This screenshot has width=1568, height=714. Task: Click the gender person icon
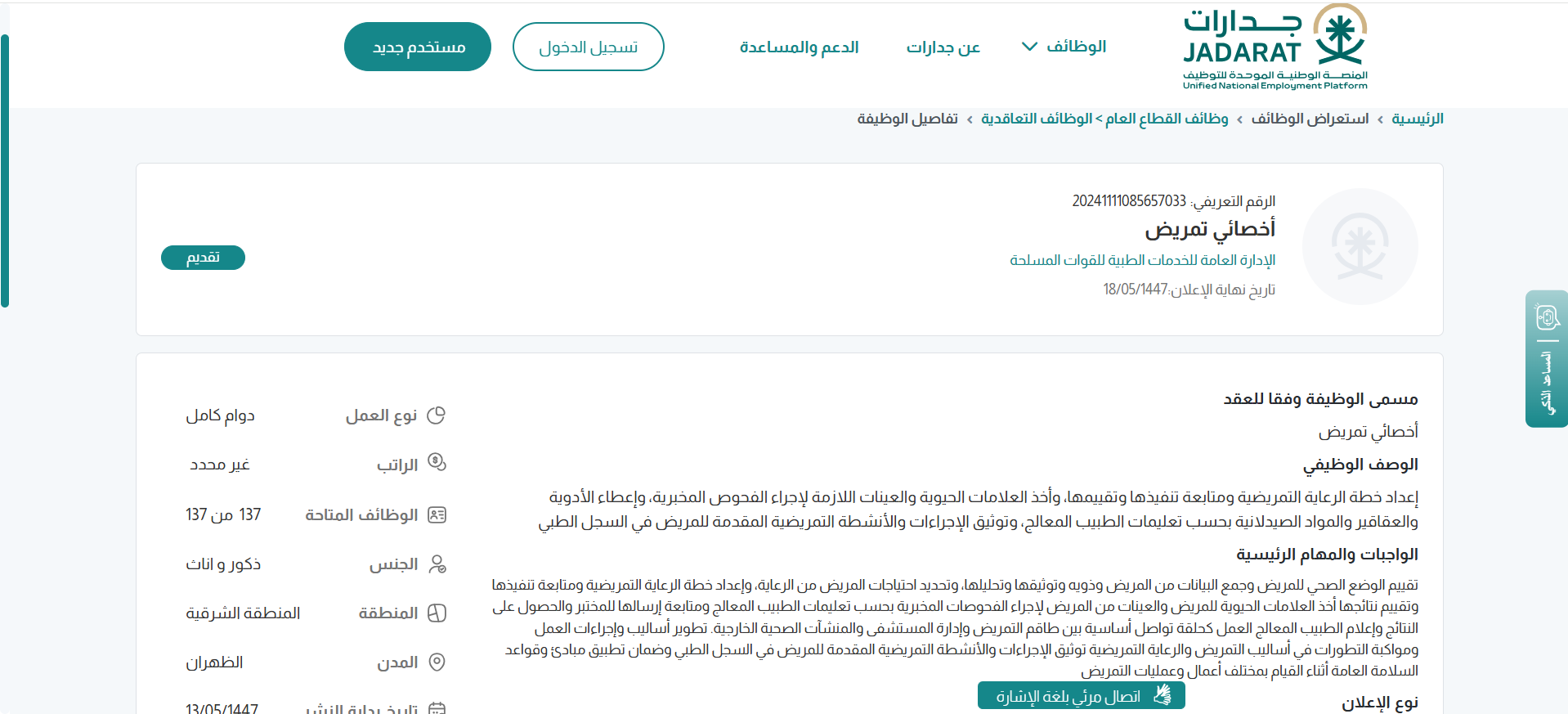point(437,564)
